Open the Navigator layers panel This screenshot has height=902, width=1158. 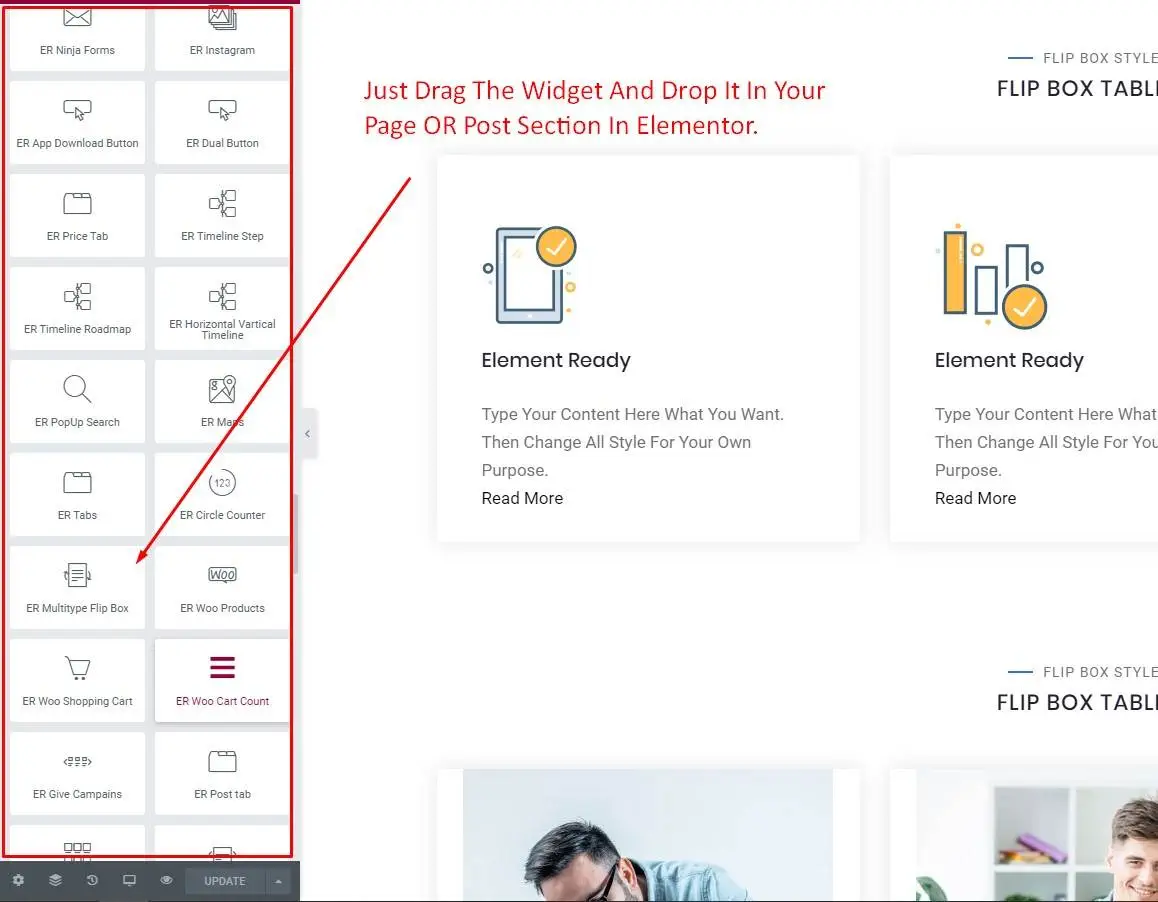[x=55, y=881]
